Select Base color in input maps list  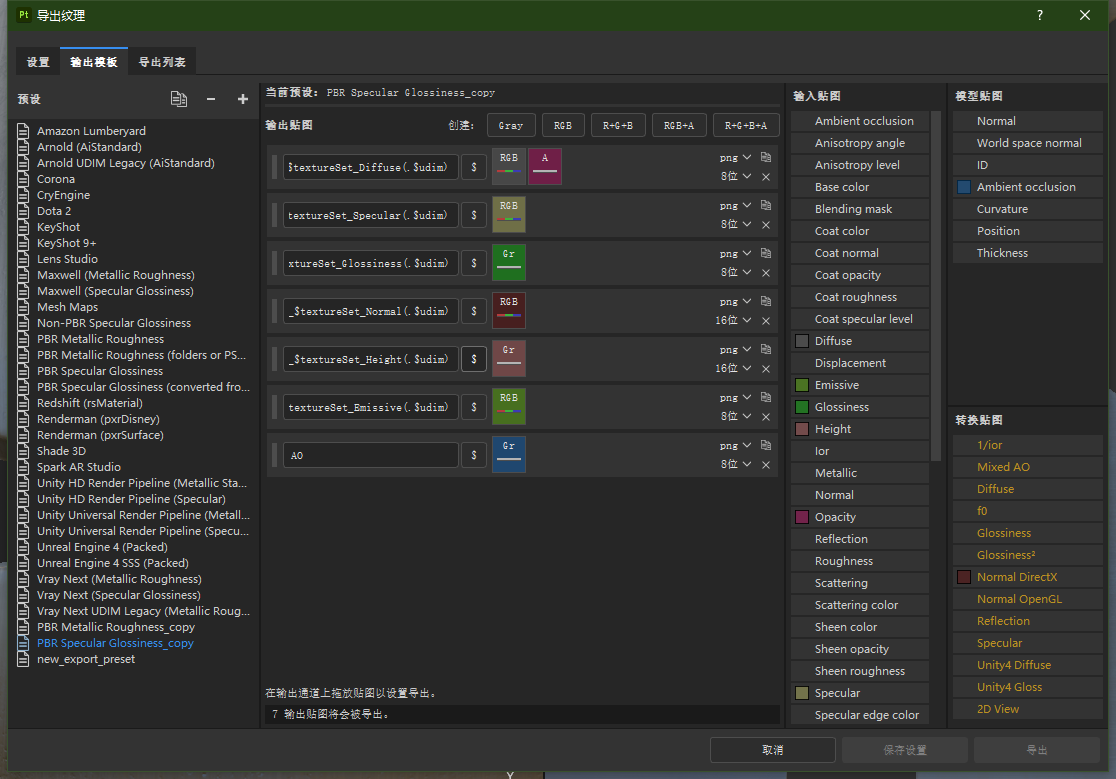(x=860, y=187)
